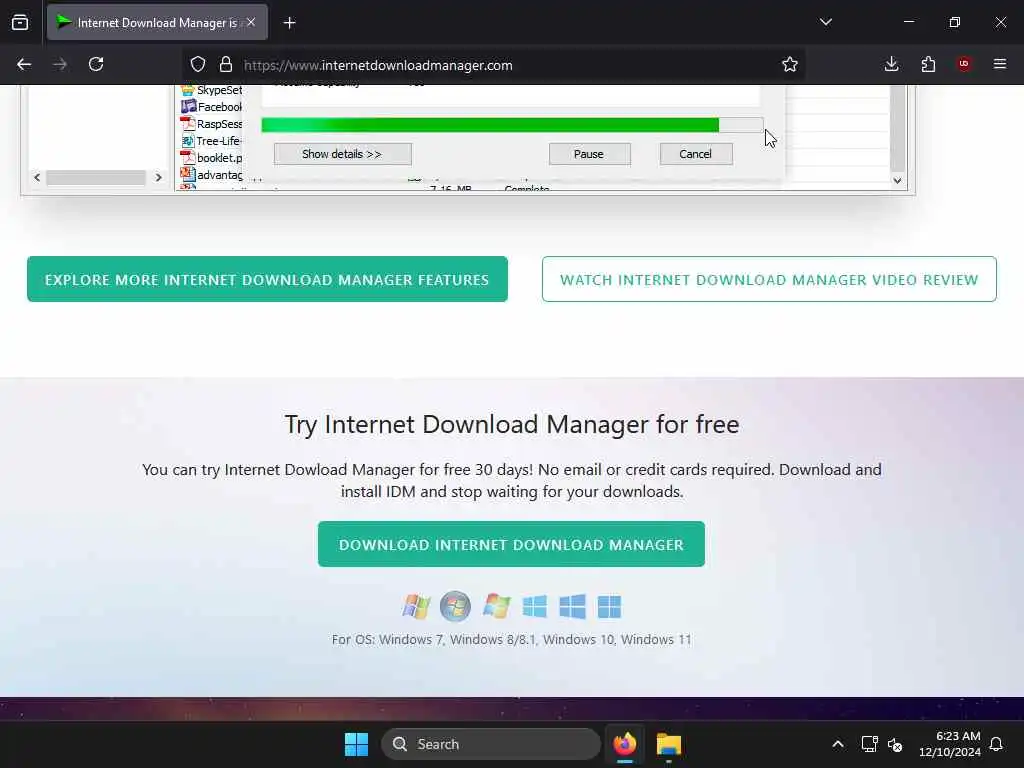The width and height of the screenshot is (1024, 768).
Task: Open a new browser tab
Action: 289,23
